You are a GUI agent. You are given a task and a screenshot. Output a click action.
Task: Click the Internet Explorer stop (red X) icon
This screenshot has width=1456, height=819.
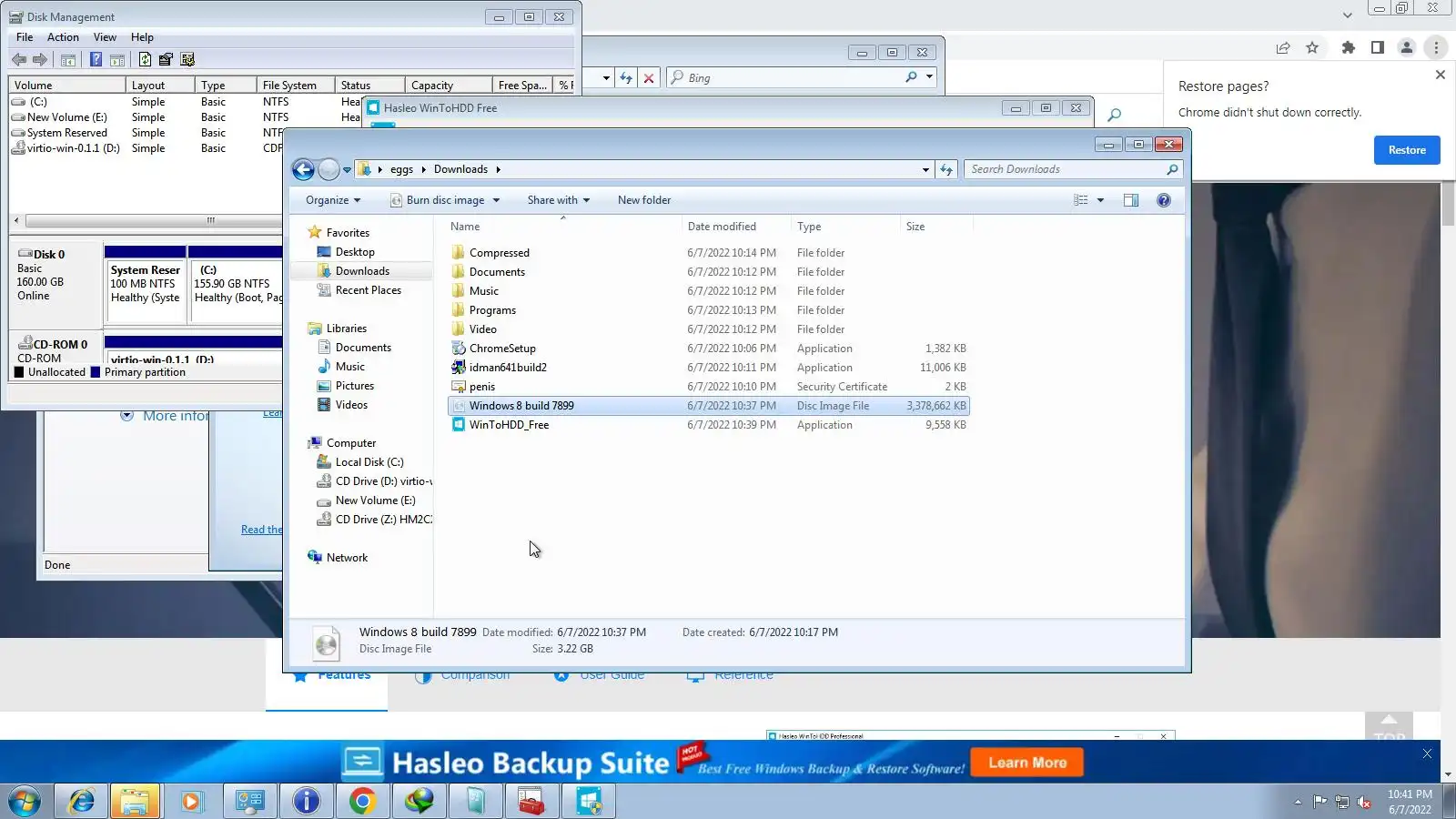coord(649,78)
